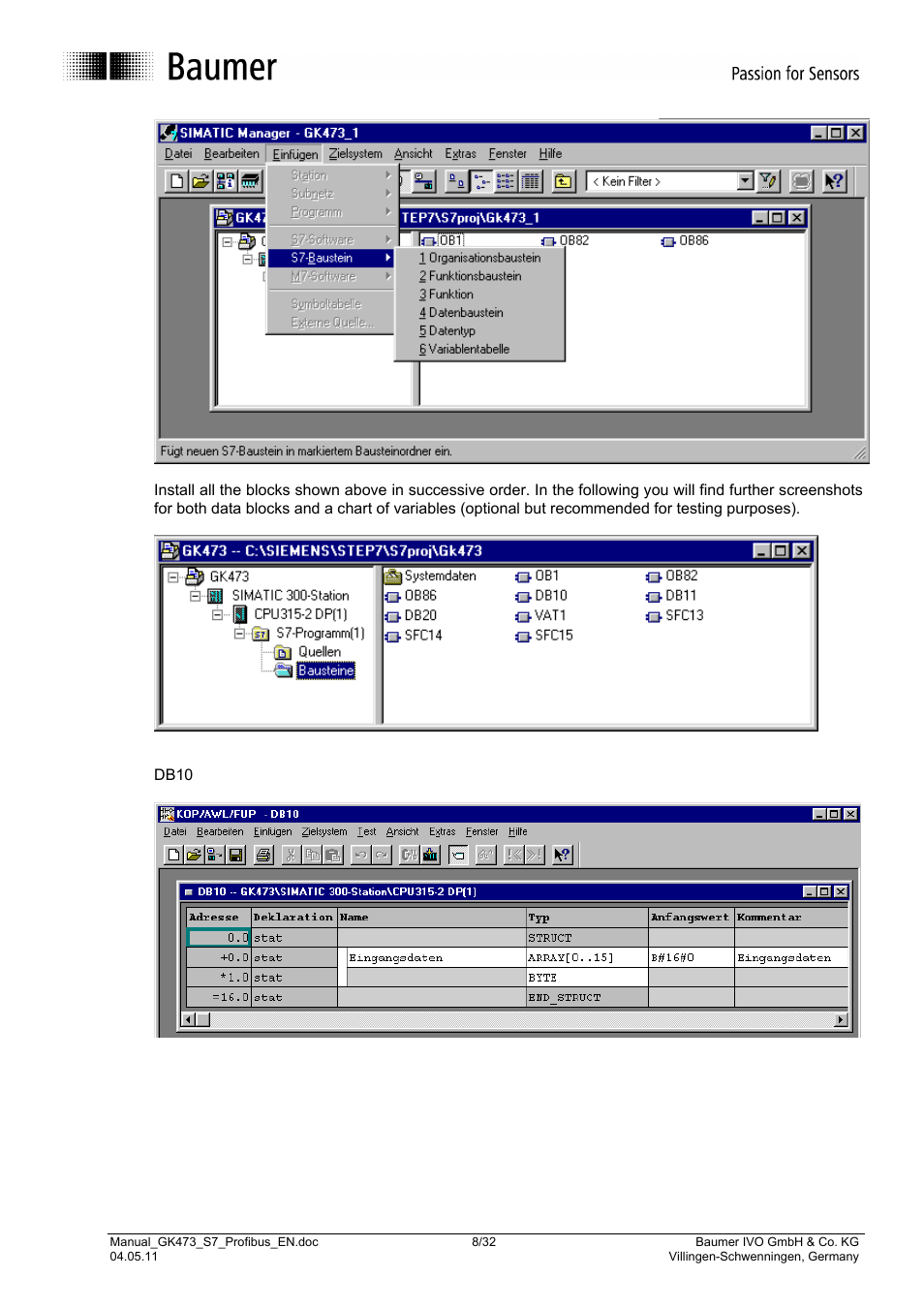924x1309 pixels.
Task: Select block SFC13 in GK473 block list
Action: [675, 615]
